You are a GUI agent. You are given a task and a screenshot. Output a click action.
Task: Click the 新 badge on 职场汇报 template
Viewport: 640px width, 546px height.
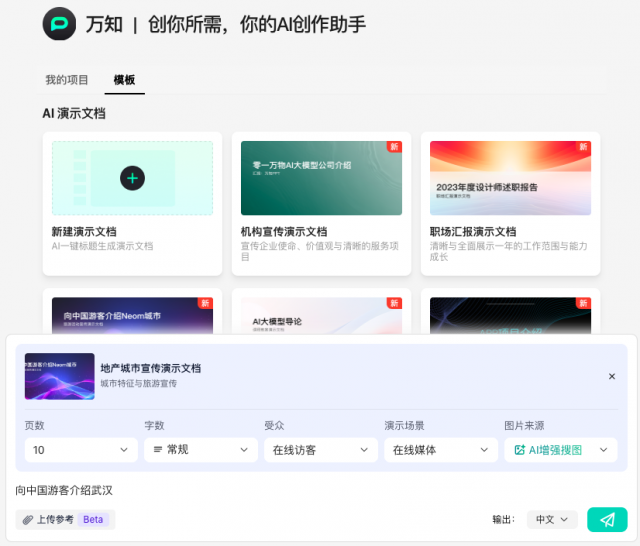click(x=583, y=147)
